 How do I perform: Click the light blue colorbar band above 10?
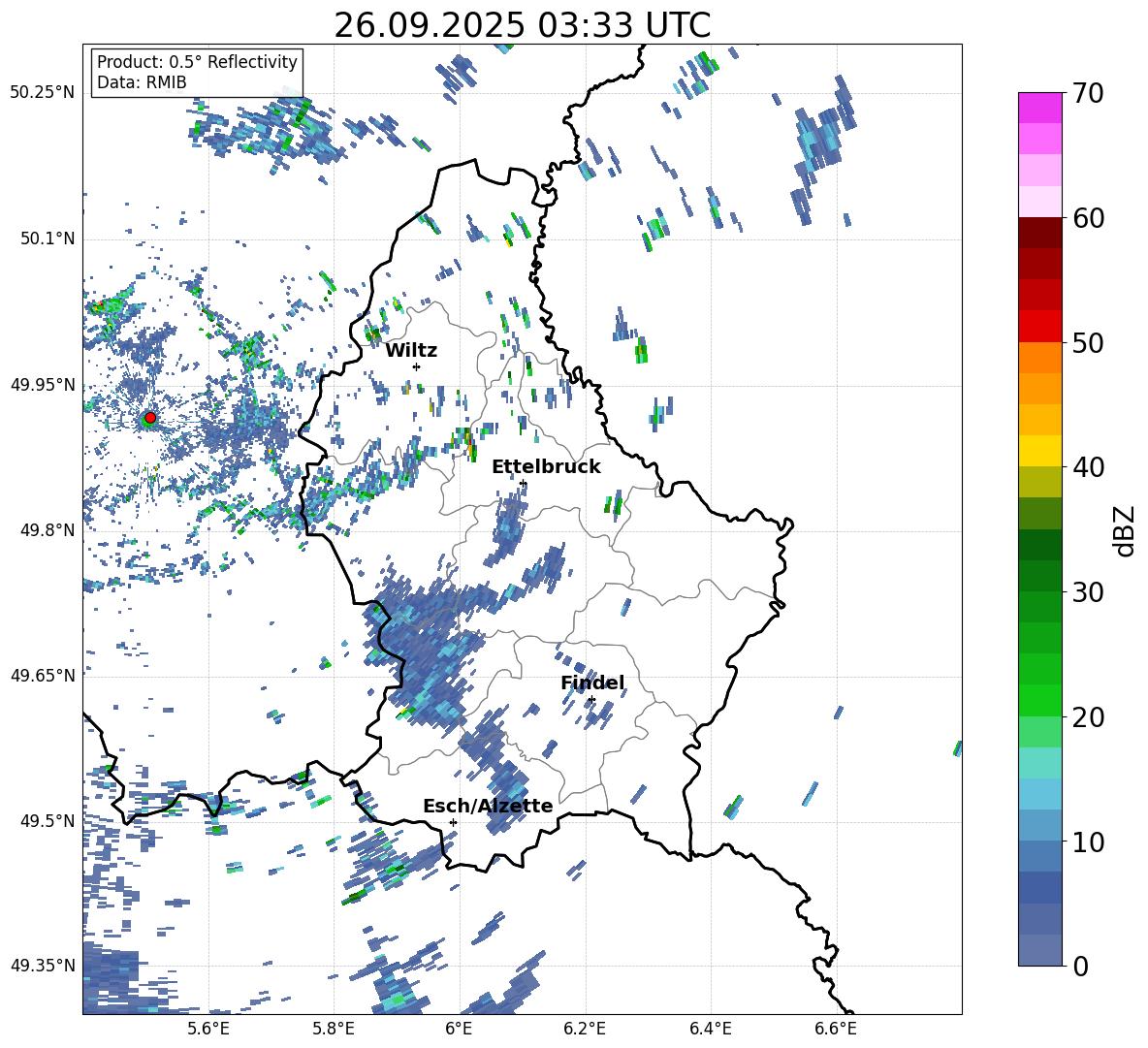point(1039,793)
